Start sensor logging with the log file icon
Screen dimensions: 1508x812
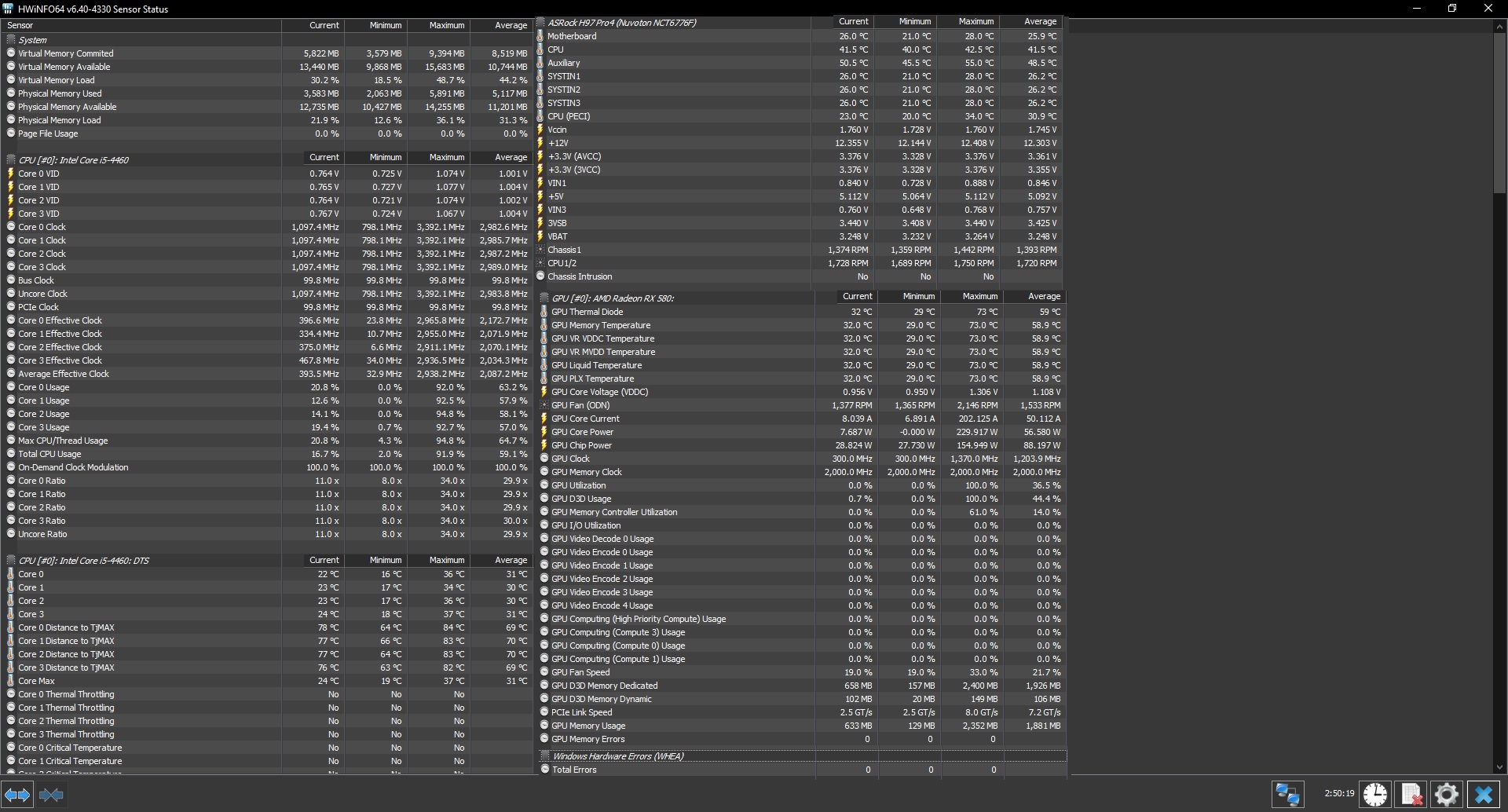[x=1411, y=795]
